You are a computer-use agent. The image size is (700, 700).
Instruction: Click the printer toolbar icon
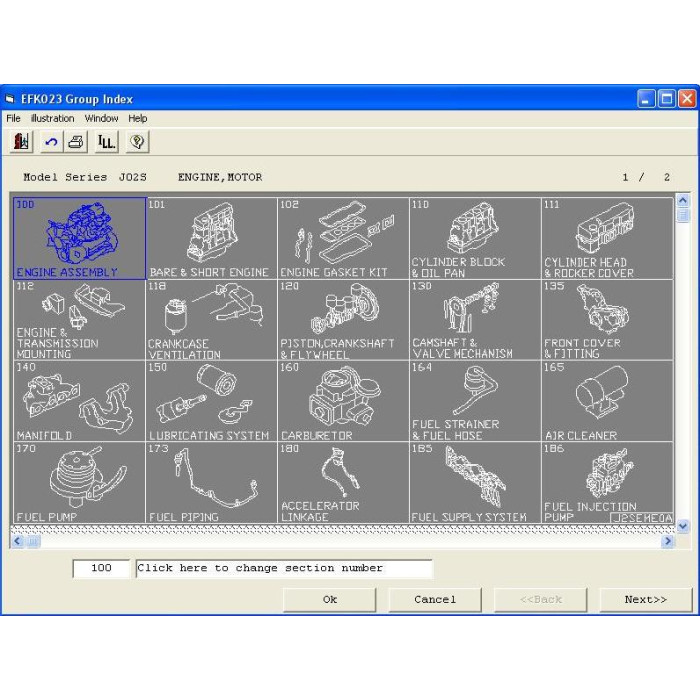76,142
